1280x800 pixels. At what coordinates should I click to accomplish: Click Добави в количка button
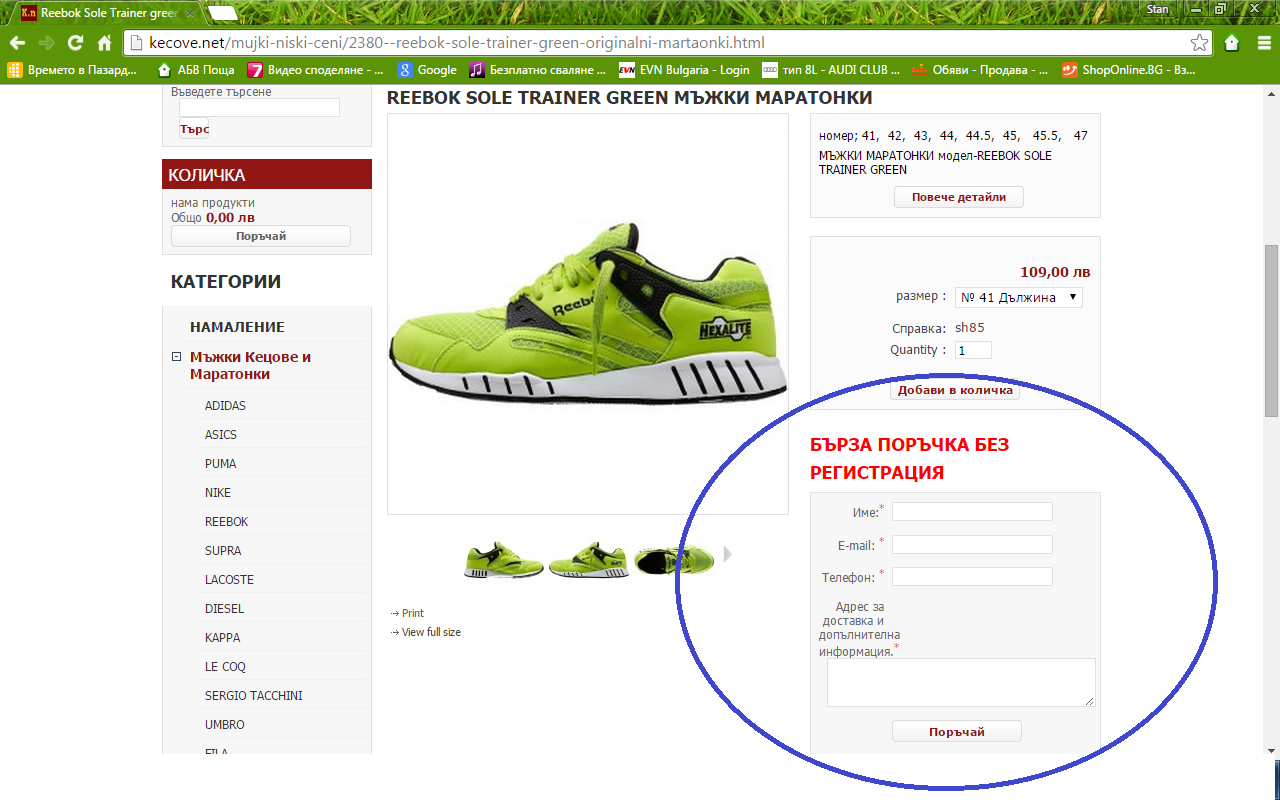point(955,390)
